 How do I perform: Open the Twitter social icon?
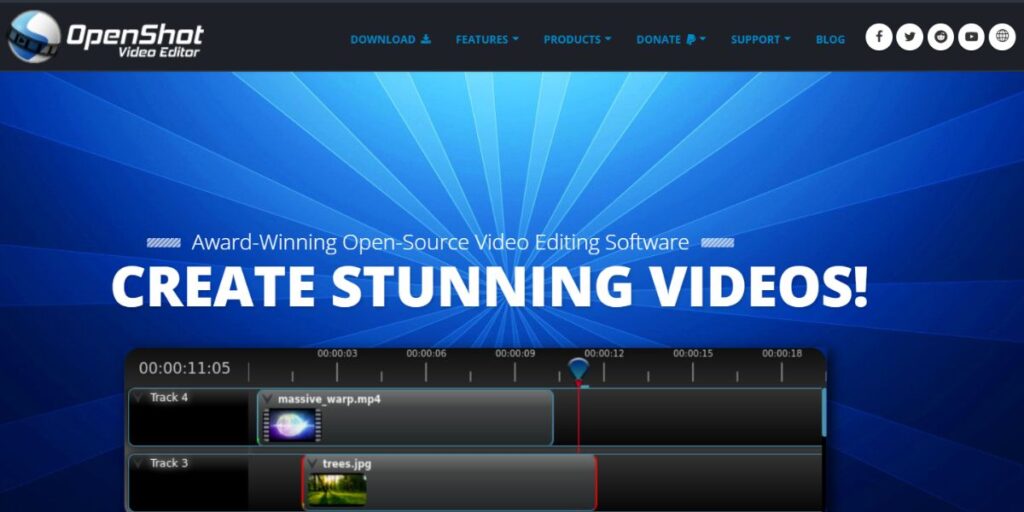(x=910, y=37)
